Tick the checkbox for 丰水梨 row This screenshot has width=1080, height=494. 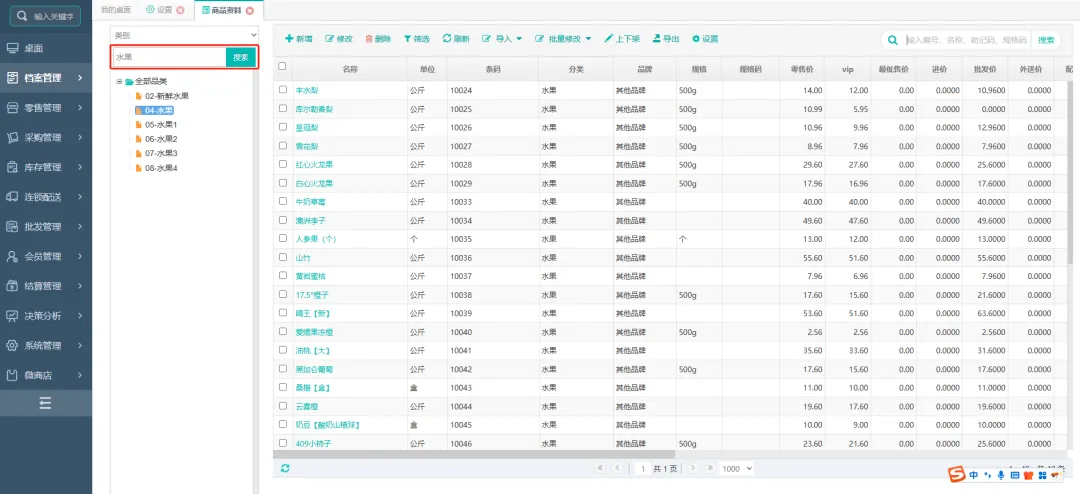click(283, 90)
